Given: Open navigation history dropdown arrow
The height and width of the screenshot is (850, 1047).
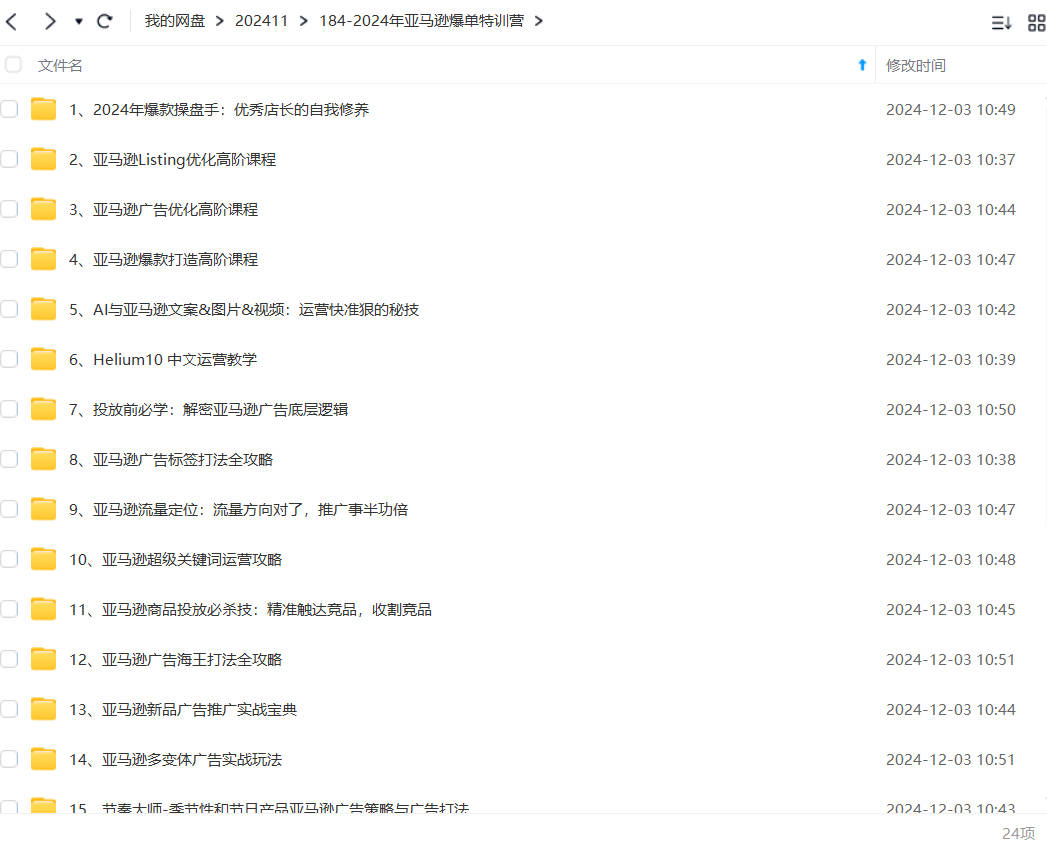Looking at the screenshot, I should (x=79, y=21).
